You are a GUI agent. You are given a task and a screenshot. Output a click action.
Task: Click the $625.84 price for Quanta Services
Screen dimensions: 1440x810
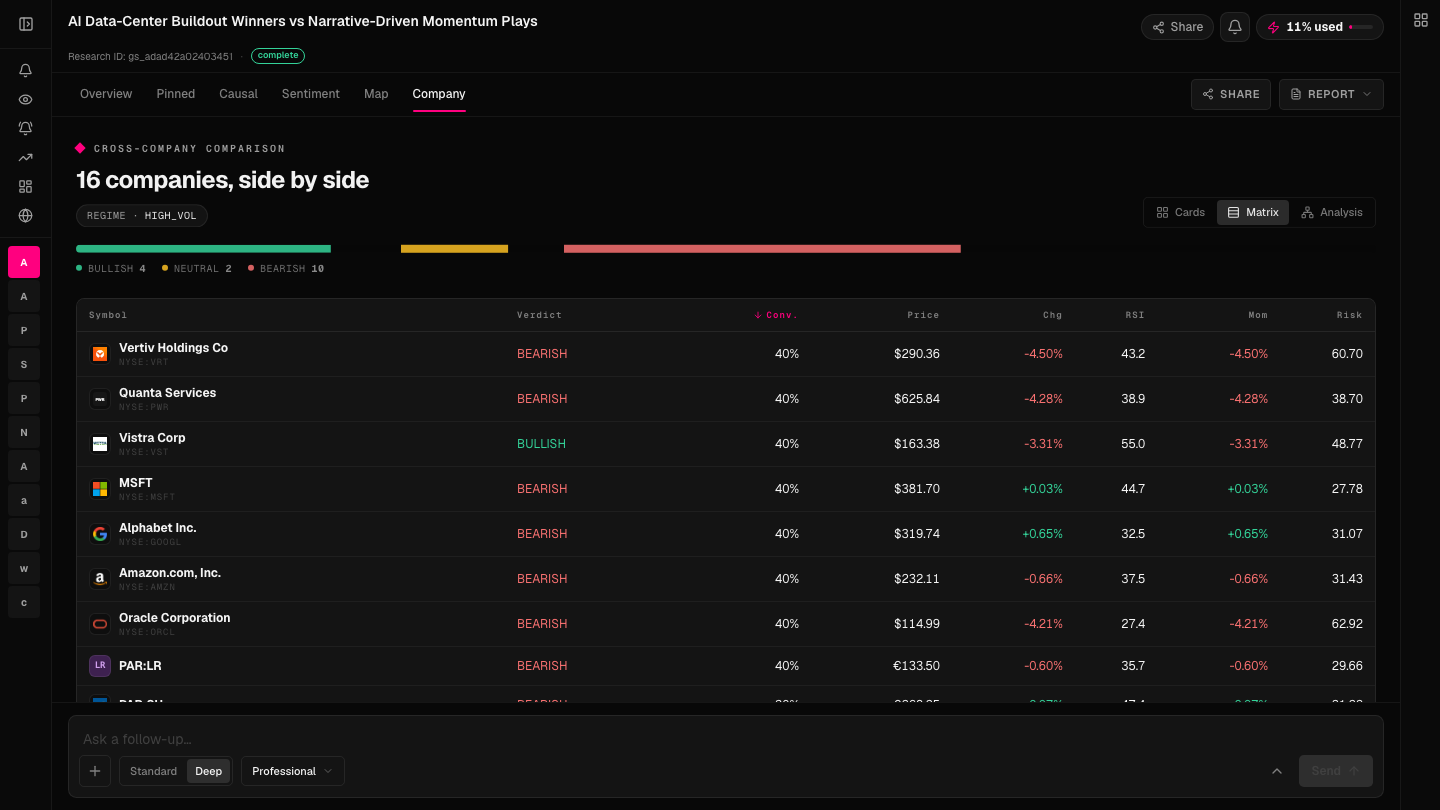(917, 399)
